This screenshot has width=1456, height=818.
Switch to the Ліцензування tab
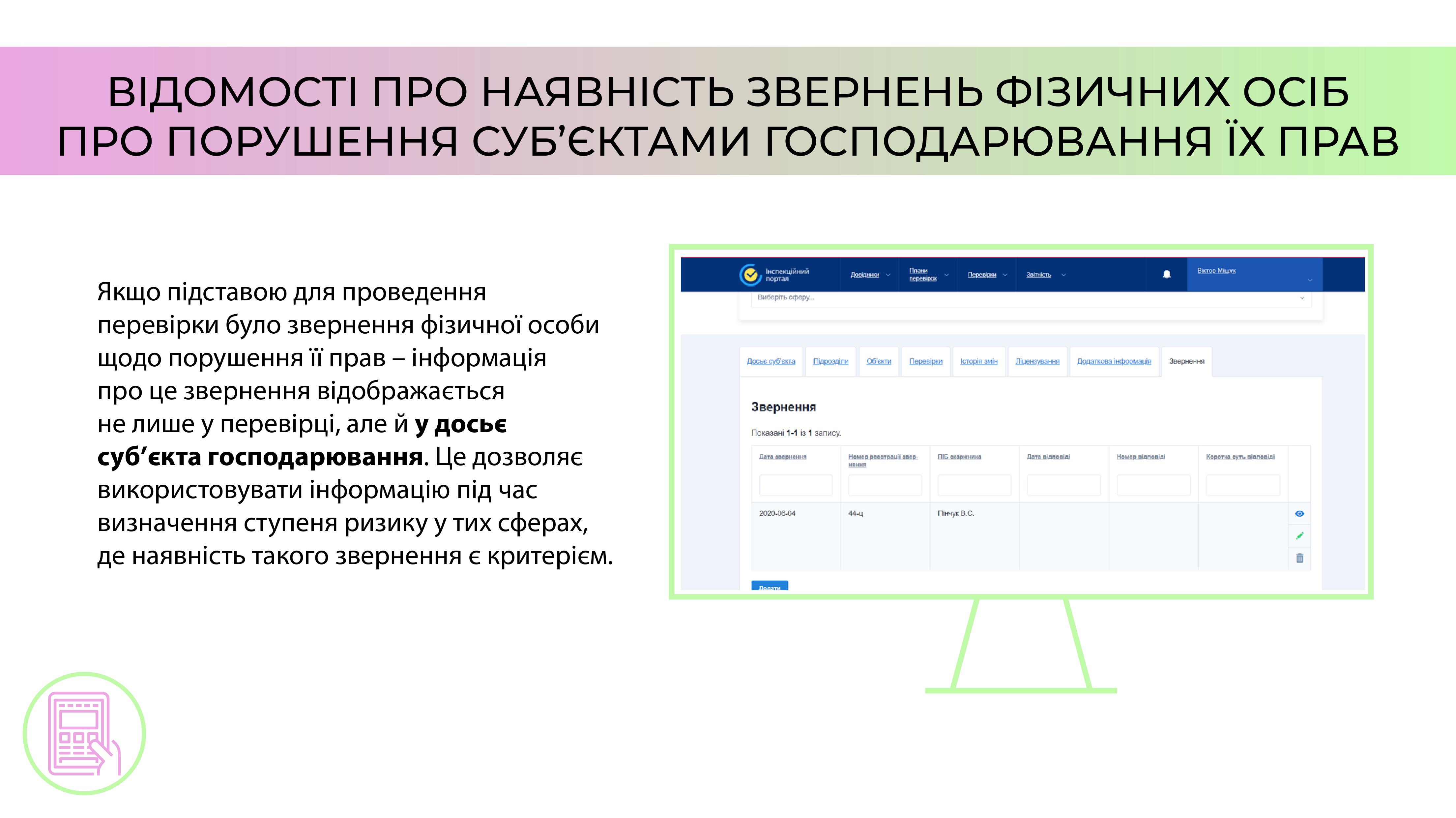[x=1037, y=361]
